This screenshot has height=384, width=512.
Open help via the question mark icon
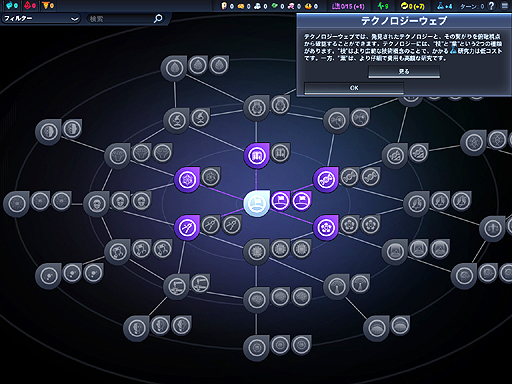point(491,6)
